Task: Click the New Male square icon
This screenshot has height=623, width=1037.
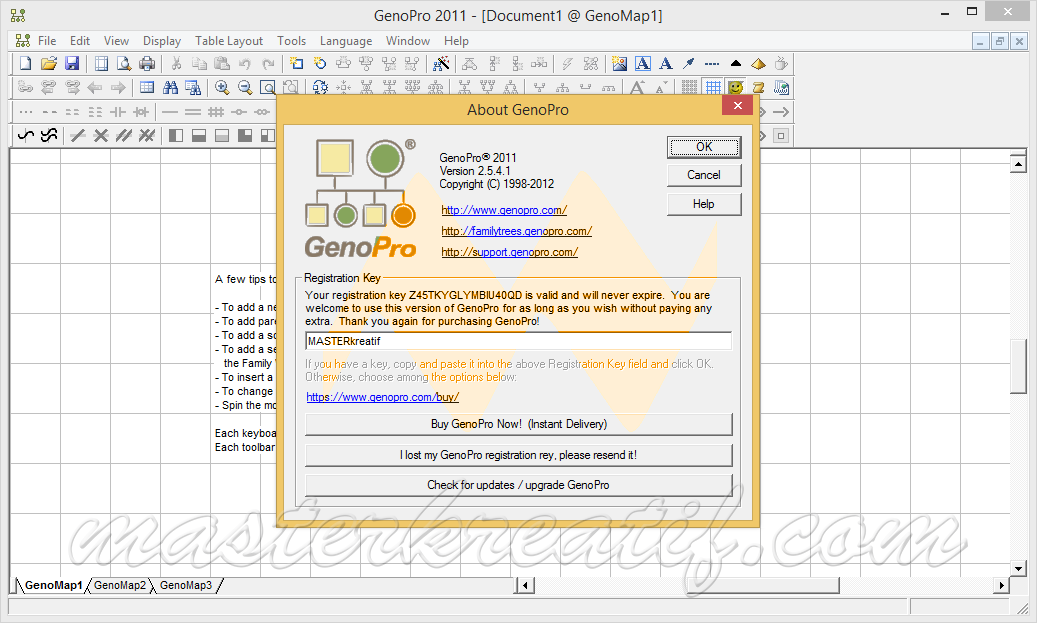Action: click(x=296, y=63)
